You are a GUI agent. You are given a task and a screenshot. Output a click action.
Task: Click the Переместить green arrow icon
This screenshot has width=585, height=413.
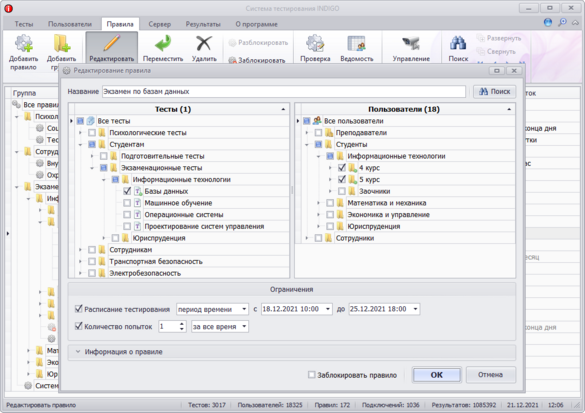click(163, 44)
